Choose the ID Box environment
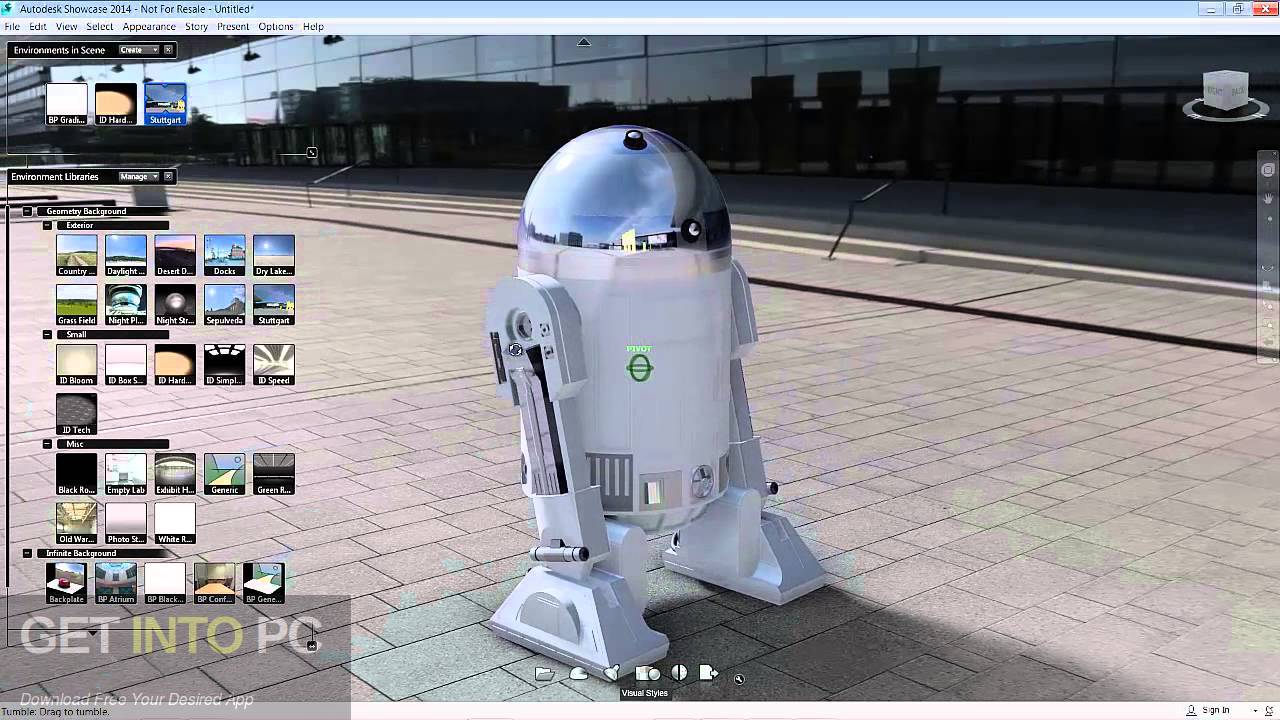1280x720 pixels. tap(126, 365)
